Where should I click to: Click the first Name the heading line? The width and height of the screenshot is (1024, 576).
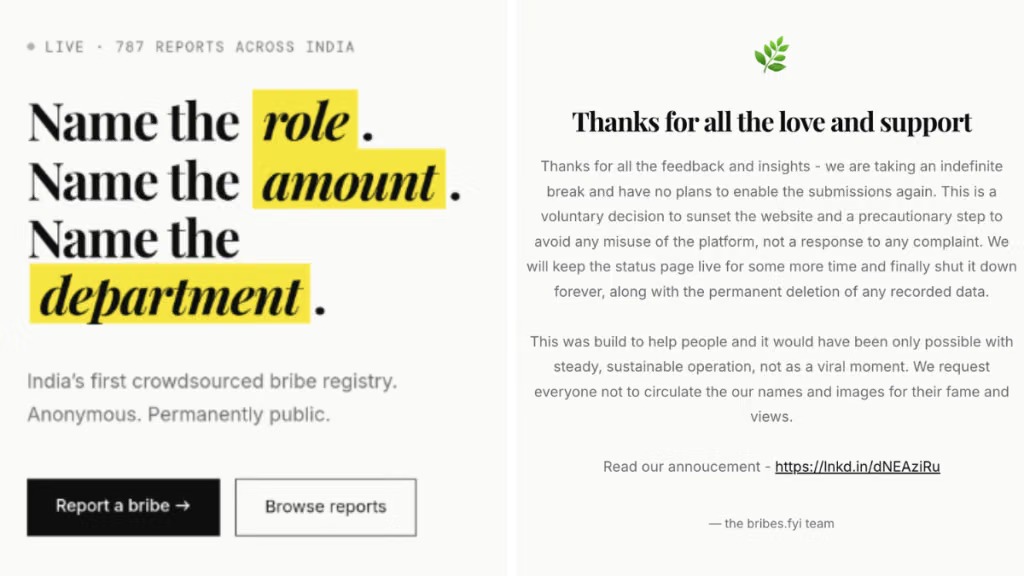tap(134, 121)
